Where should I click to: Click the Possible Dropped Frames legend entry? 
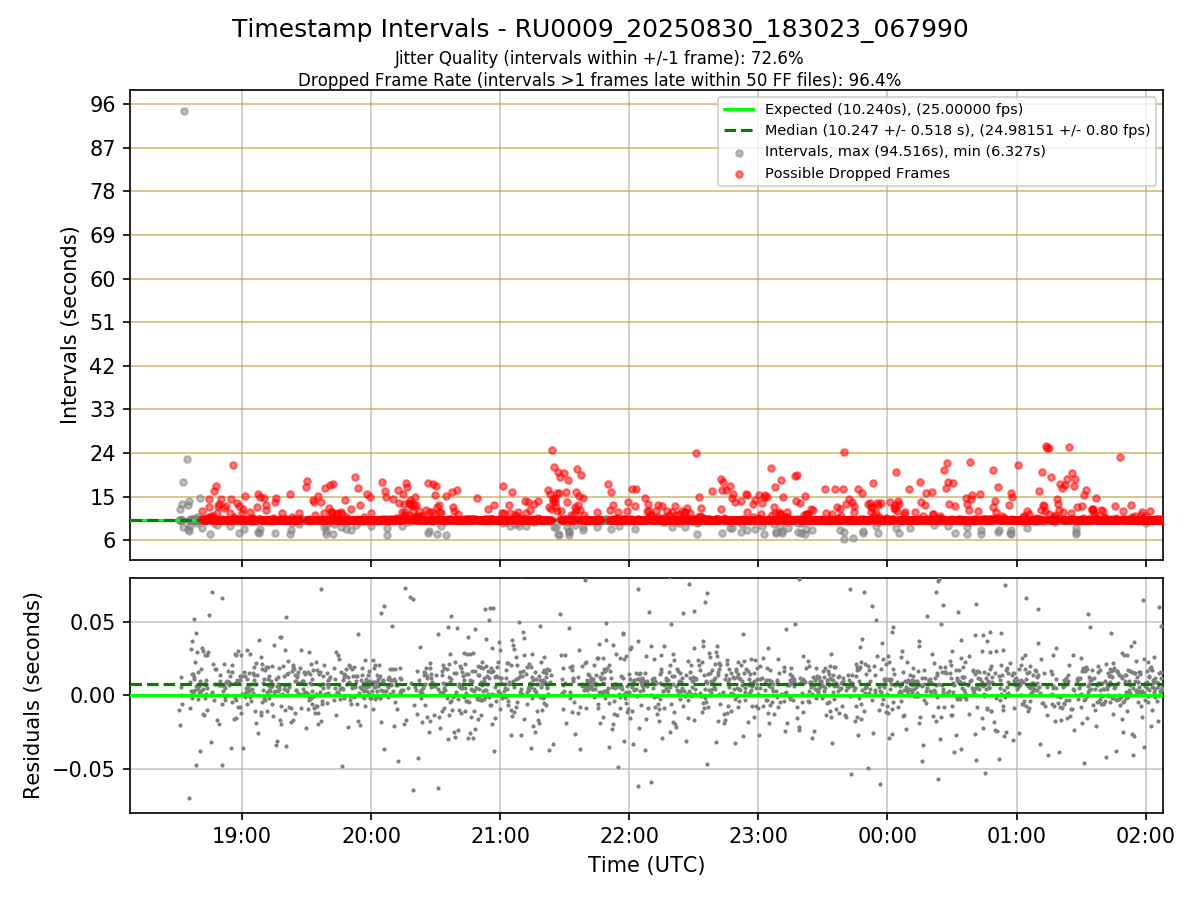[857, 173]
